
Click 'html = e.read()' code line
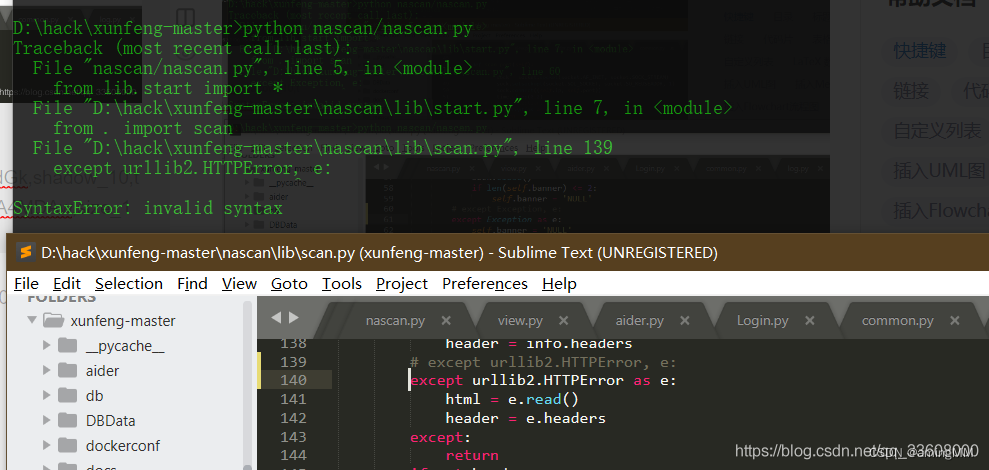point(512,399)
